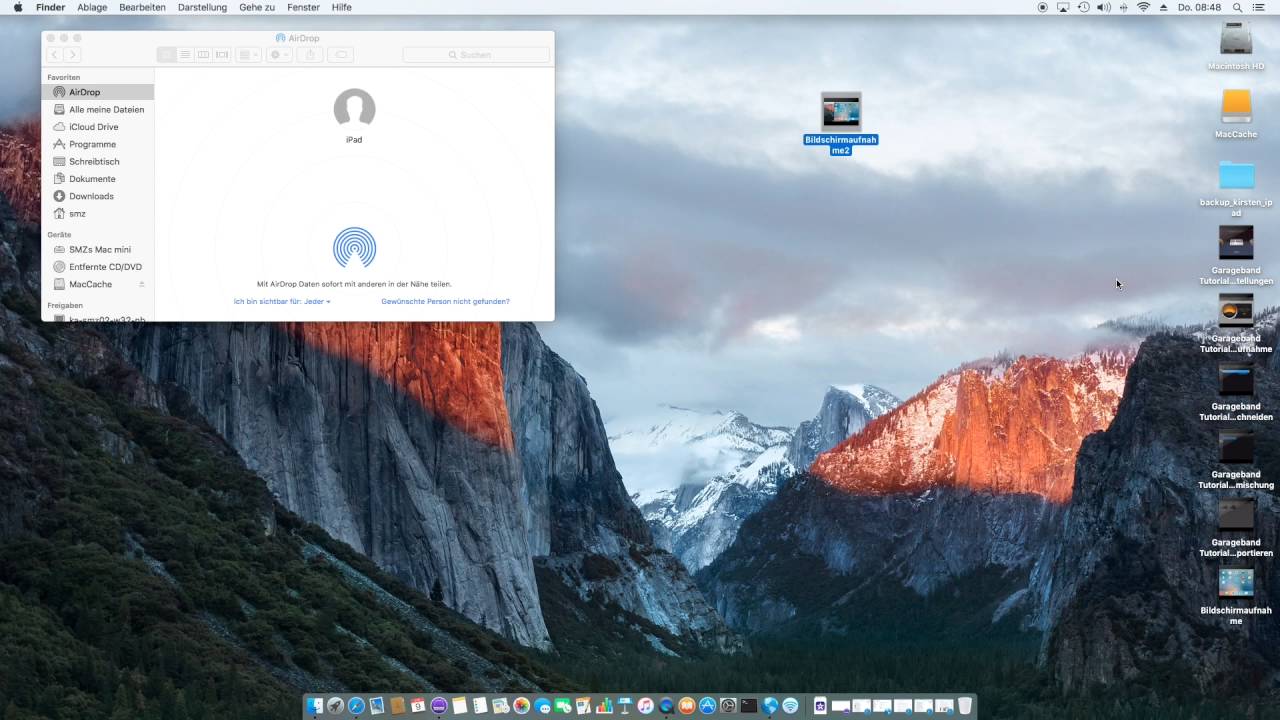This screenshot has height=720, width=1280.
Task: Click 'Gewünschte Person nicht gefunden?' link
Action: click(x=445, y=301)
